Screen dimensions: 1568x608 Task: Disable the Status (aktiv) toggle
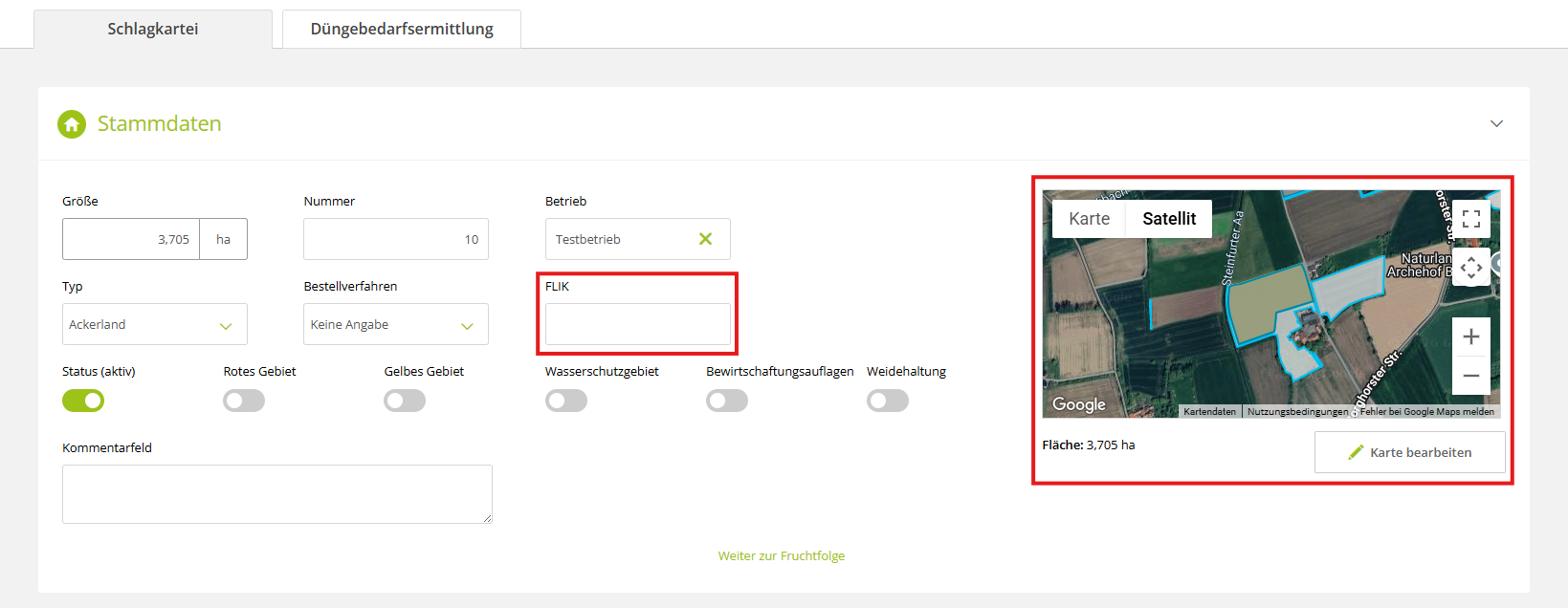[83, 401]
